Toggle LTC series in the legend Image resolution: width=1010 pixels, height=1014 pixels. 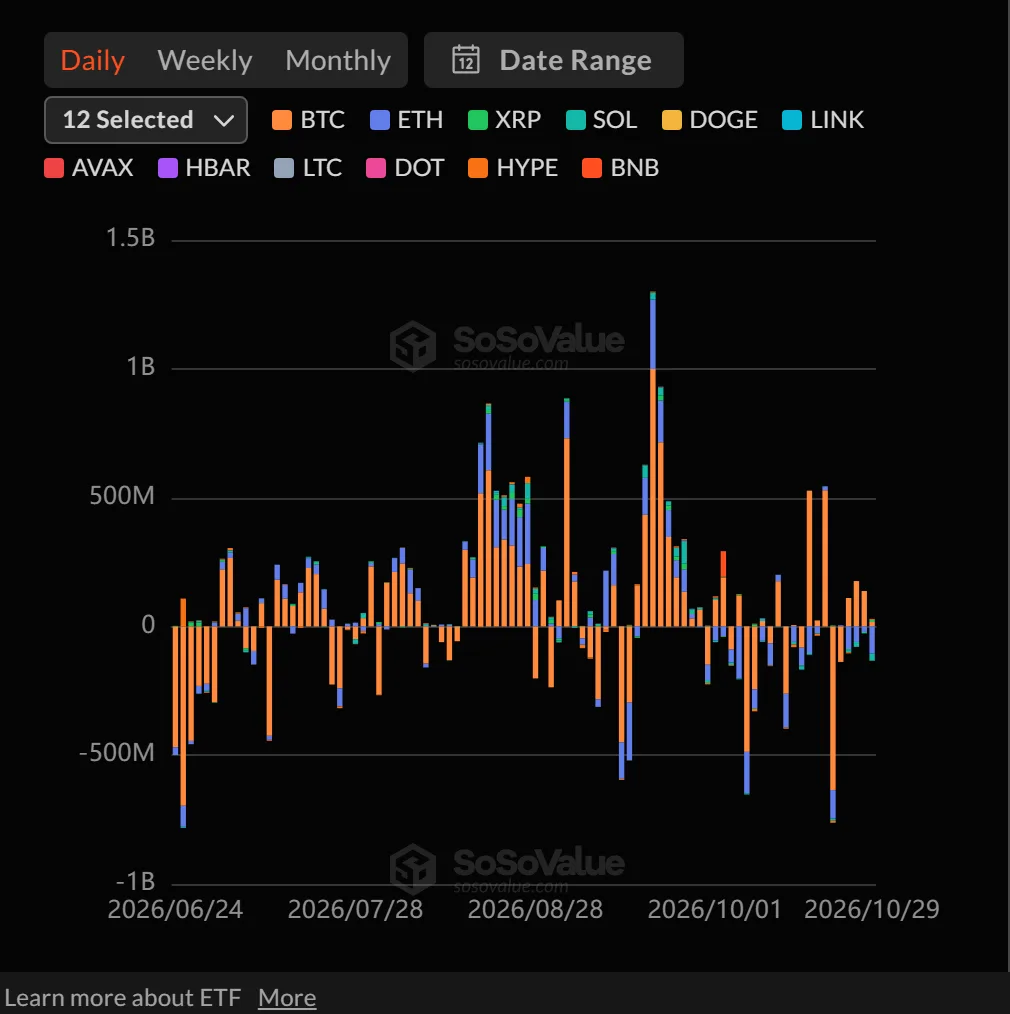pos(308,168)
